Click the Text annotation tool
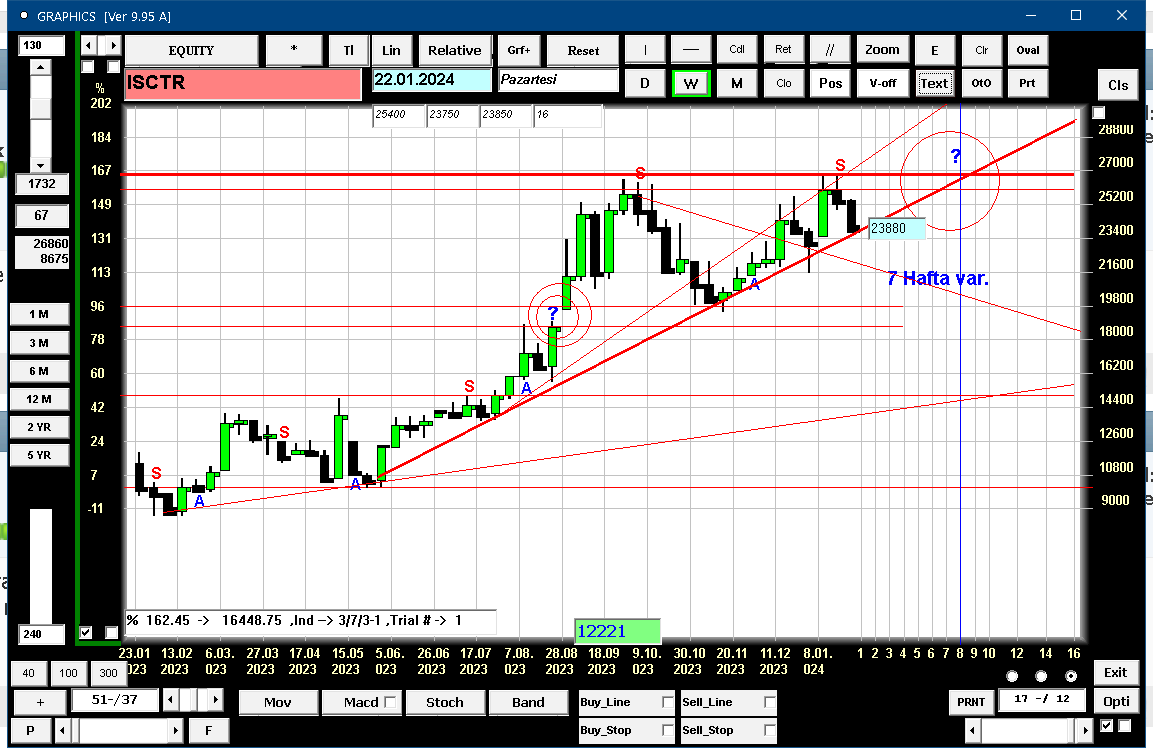This screenshot has width=1153, height=755. [x=934, y=83]
